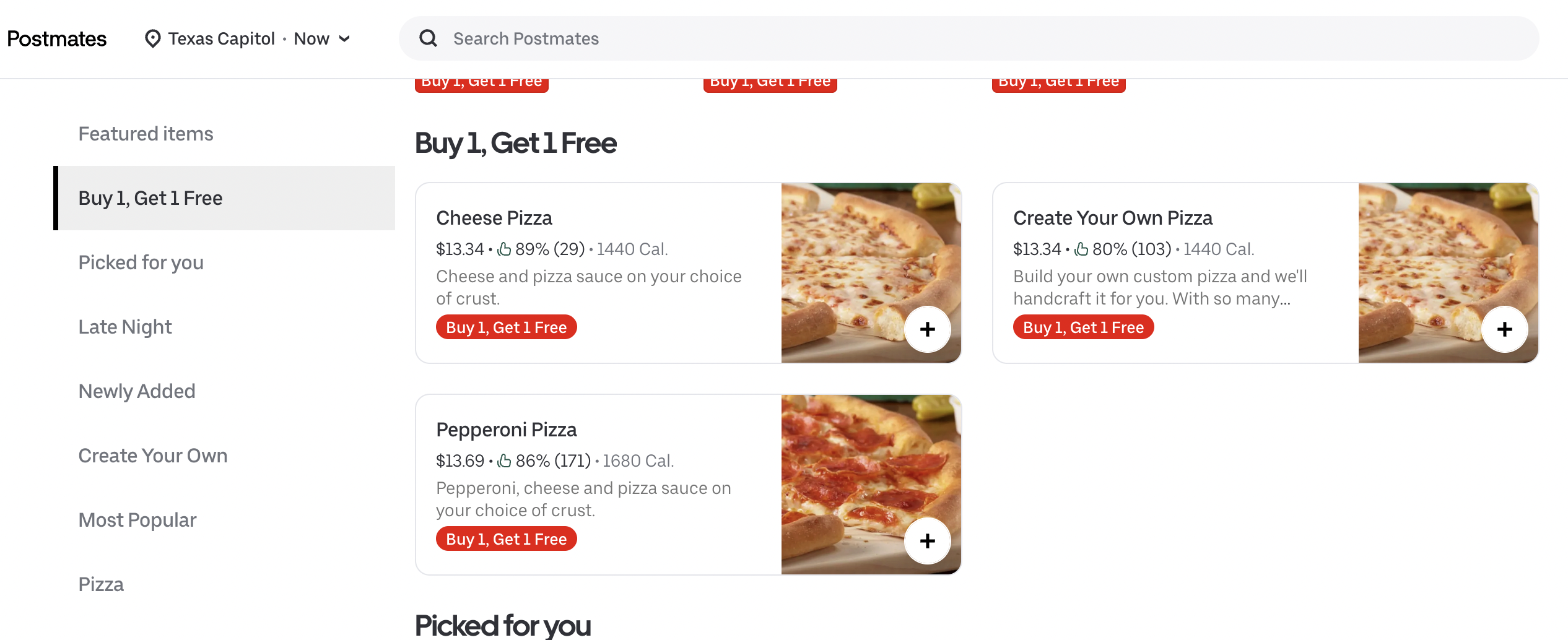Add Create Your Own Pizza via plus icon
Screen dimensions: 1568x640
tap(1504, 329)
